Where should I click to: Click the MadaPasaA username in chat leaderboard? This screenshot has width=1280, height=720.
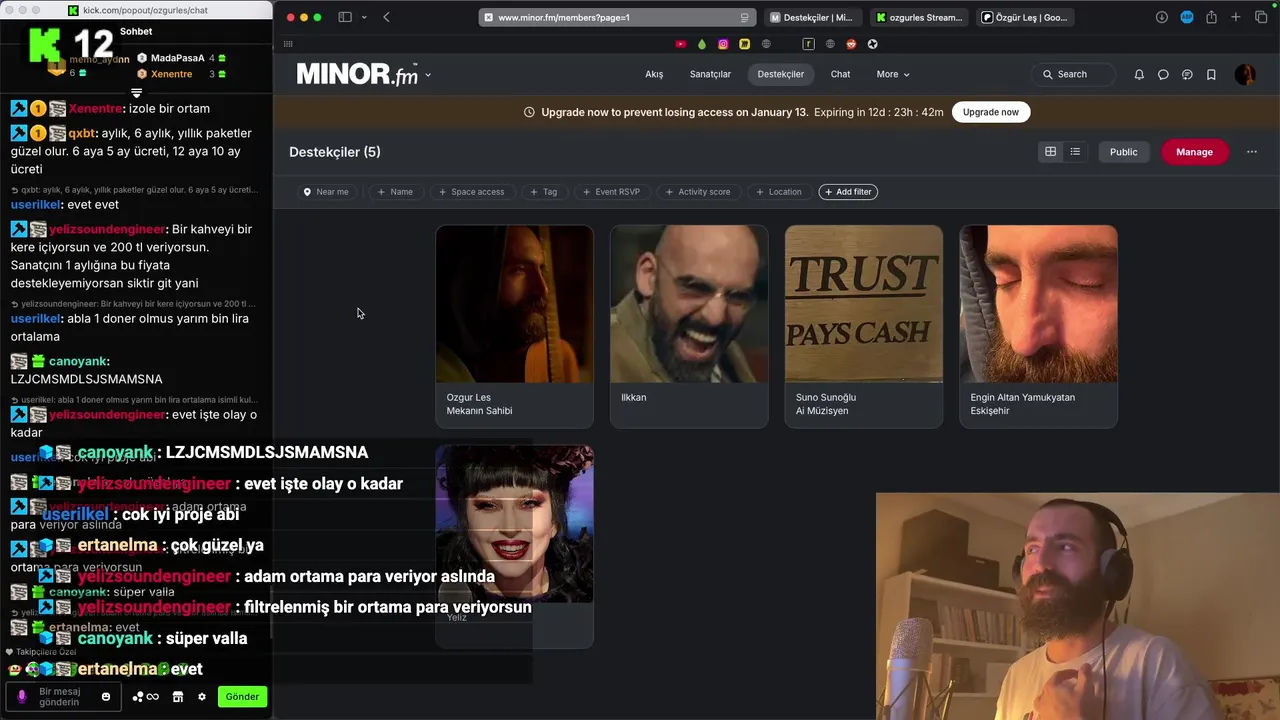178,58
